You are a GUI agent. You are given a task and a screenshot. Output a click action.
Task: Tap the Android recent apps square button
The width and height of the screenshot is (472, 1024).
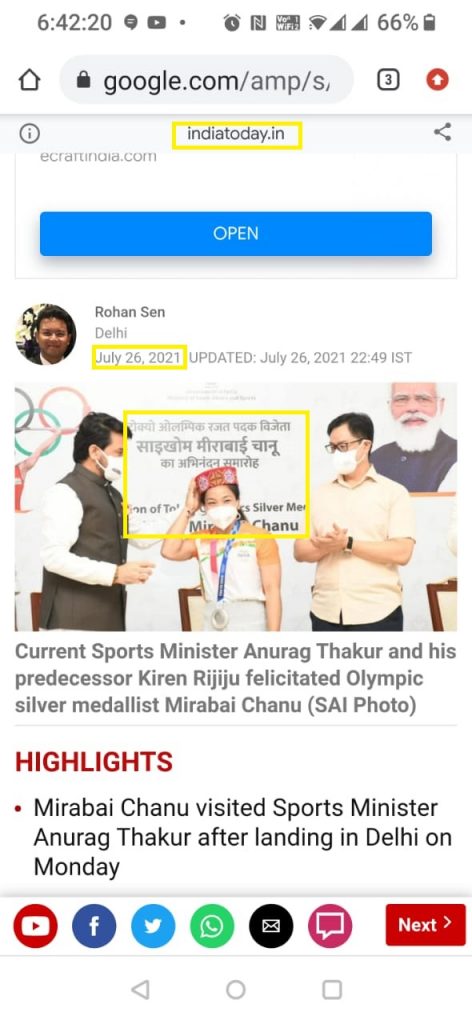point(332,990)
